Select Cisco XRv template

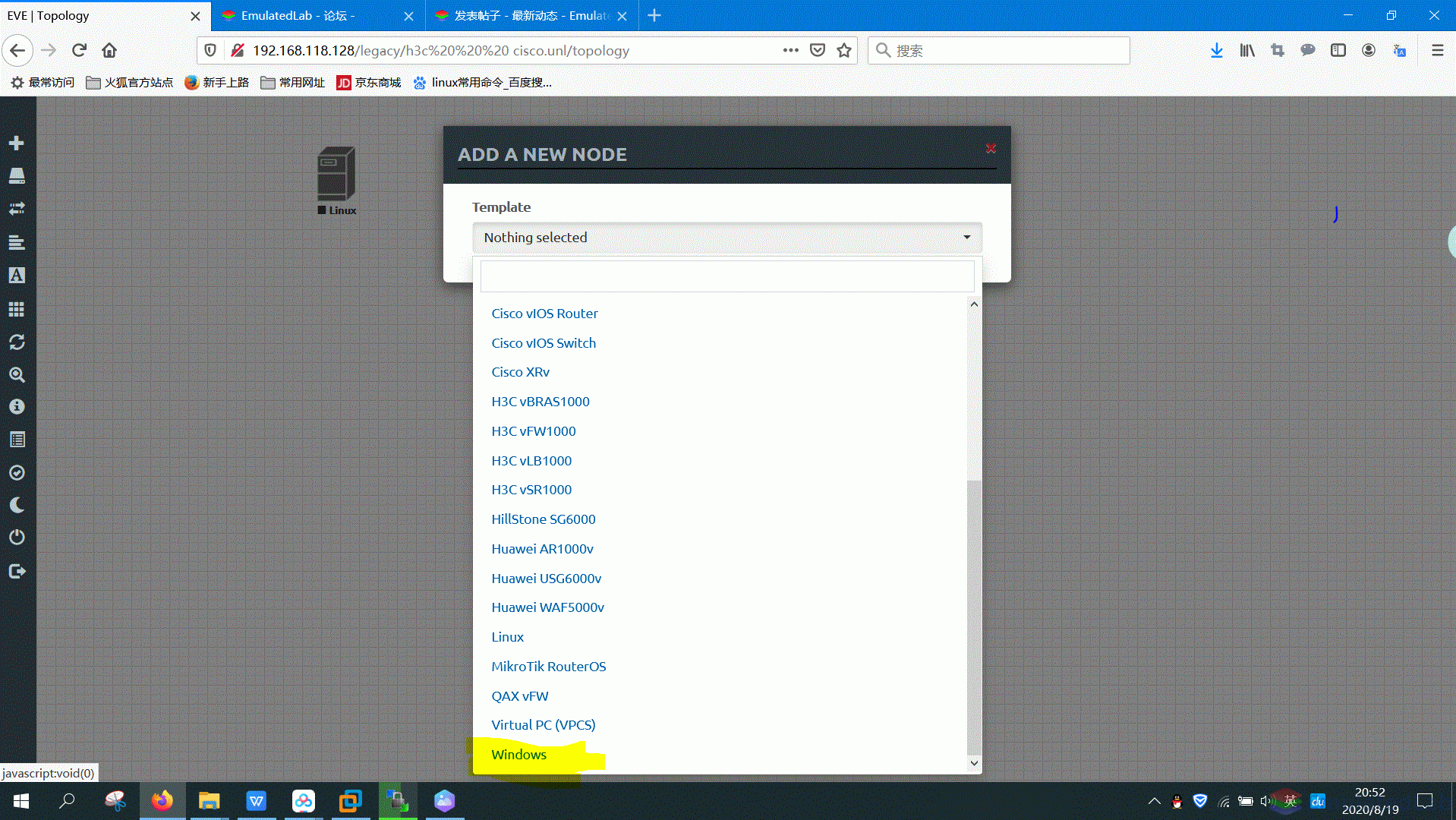520,372
